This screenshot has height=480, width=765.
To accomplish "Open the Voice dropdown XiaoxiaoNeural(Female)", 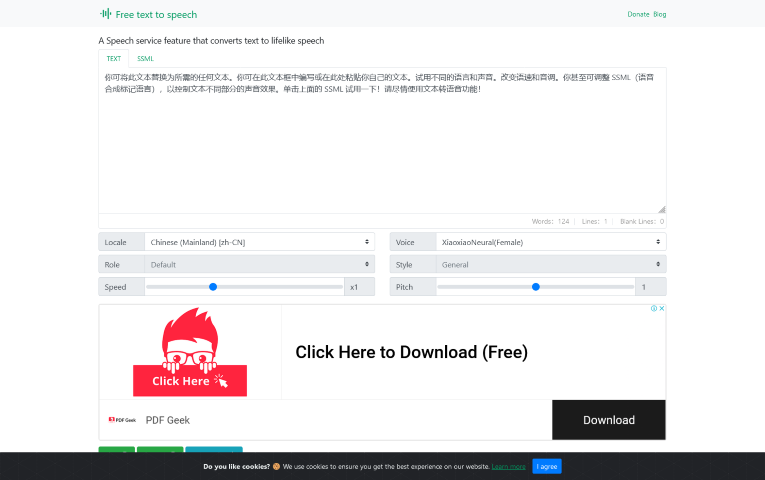I will (551, 242).
